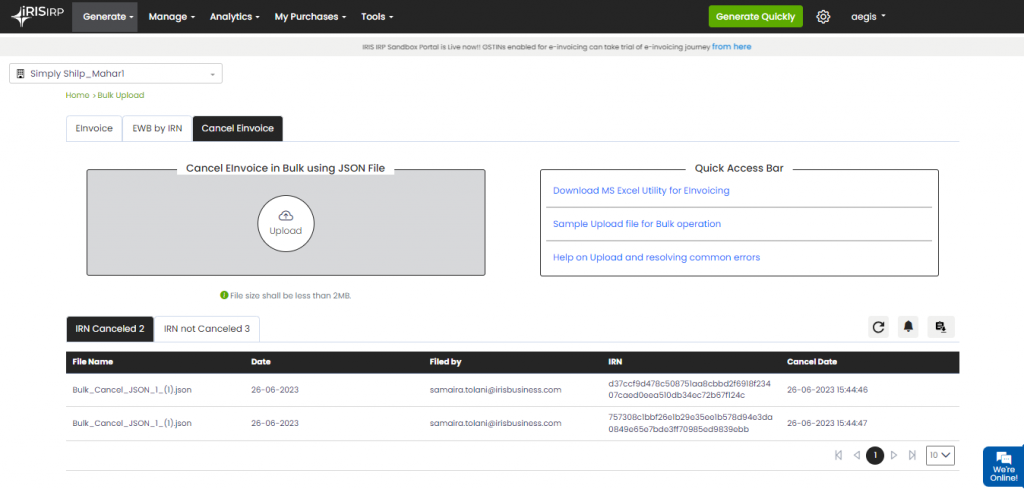
Task: Go to the first page of results
Action: point(838,455)
